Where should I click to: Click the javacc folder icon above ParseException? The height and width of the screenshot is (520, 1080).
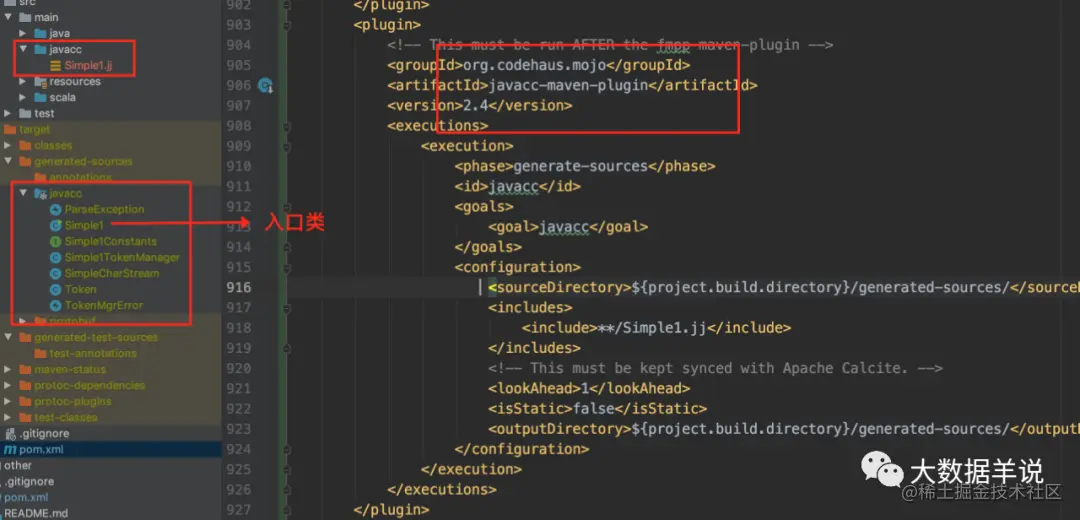tap(40, 194)
